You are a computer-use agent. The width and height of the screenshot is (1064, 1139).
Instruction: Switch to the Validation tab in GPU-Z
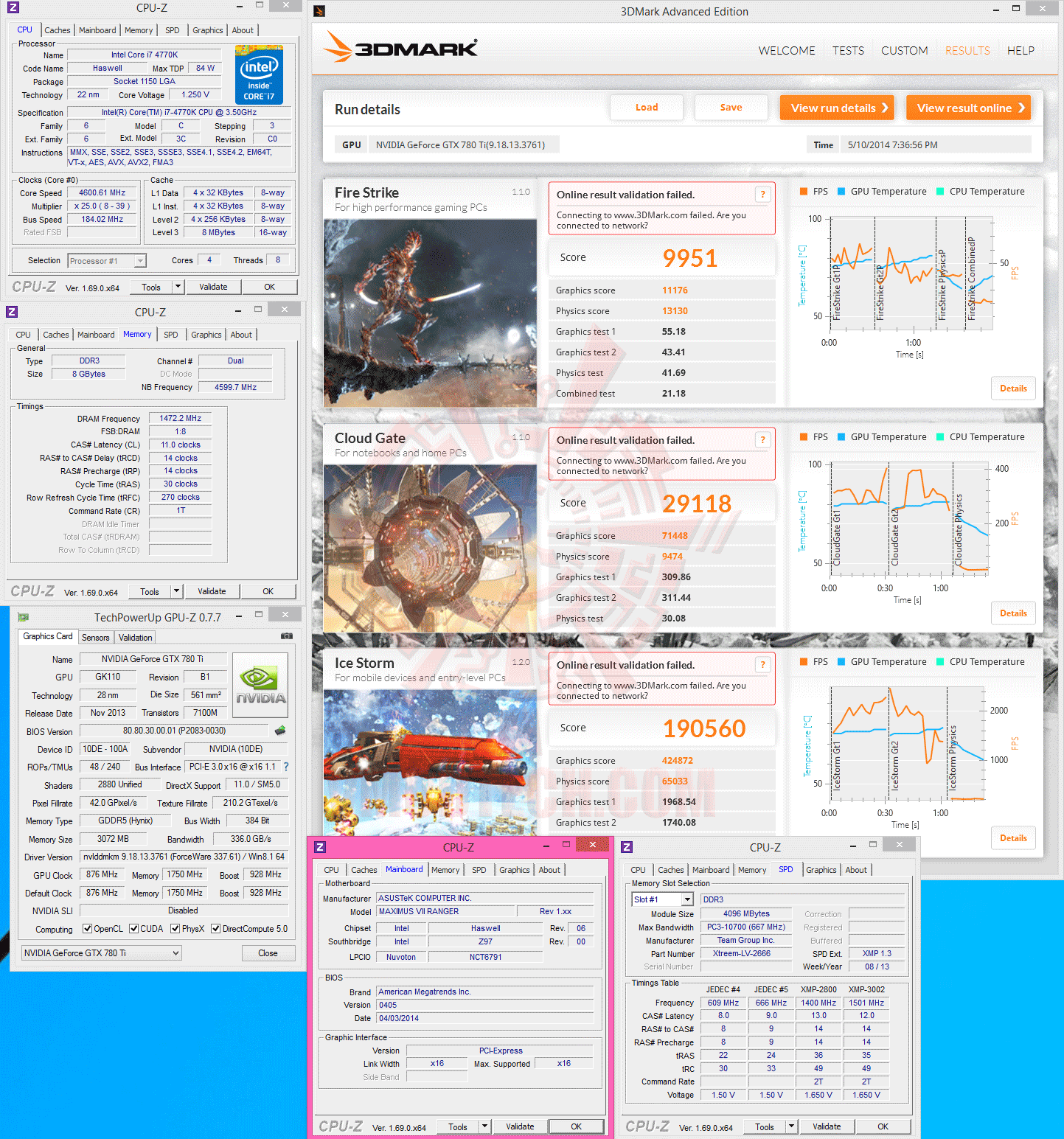pyautogui.click(x=135, y=638)
